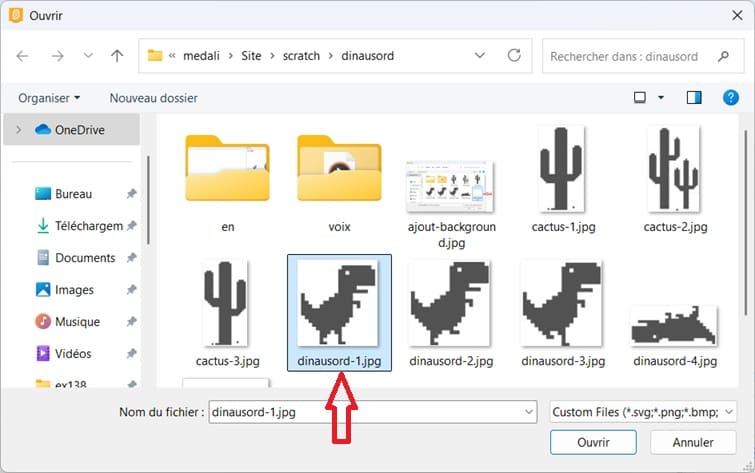The image size is (755, 473).
Task: Toggle the preview pane
Action: 694,98
